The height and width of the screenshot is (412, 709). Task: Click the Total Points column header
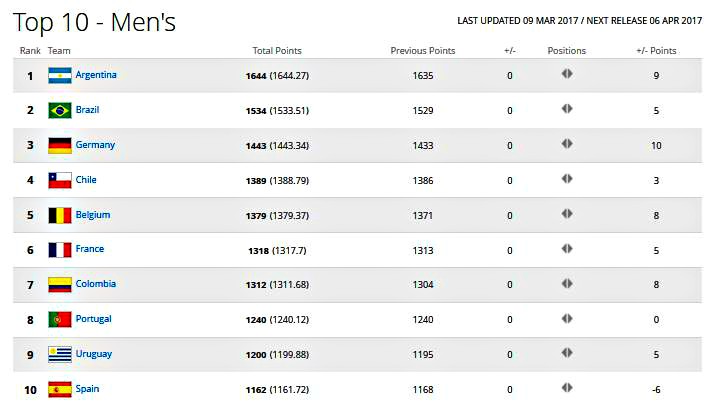click(277, 51)
